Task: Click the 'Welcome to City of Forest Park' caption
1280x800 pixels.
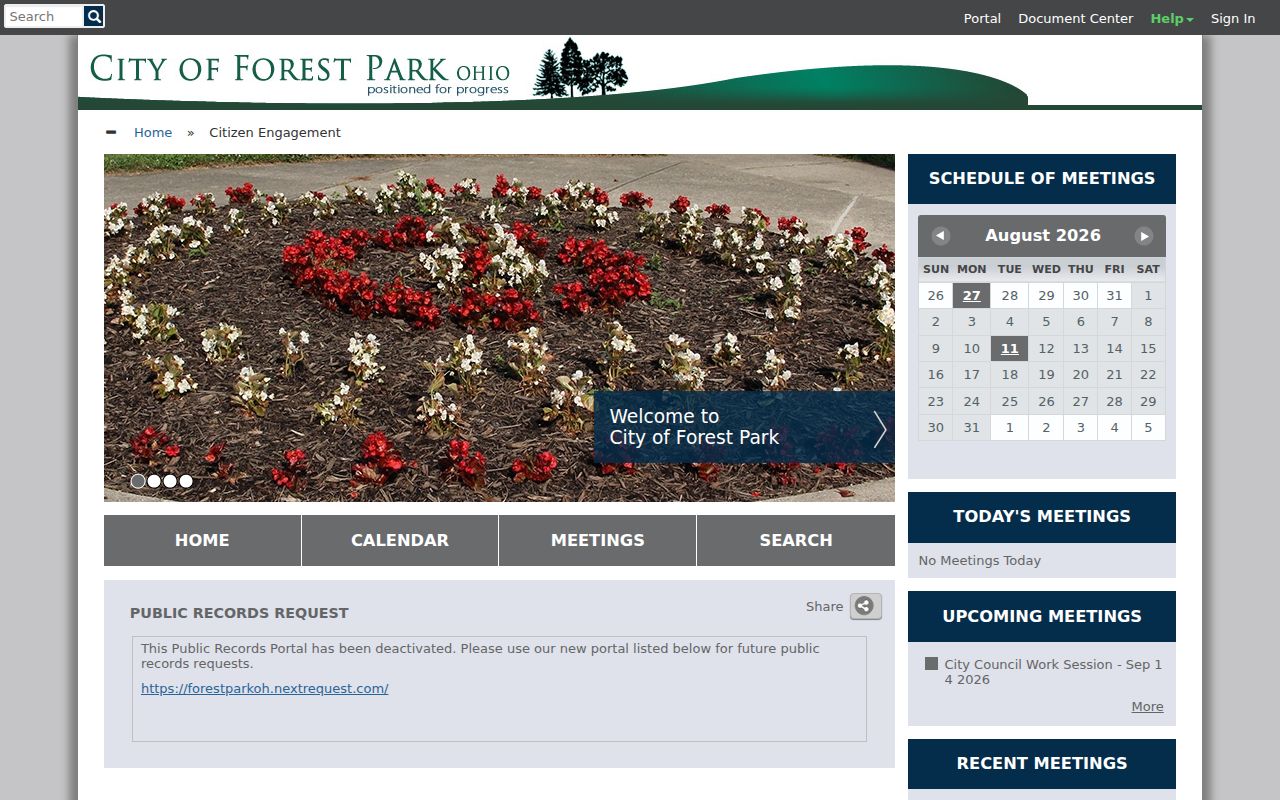Action: [694, 427]
